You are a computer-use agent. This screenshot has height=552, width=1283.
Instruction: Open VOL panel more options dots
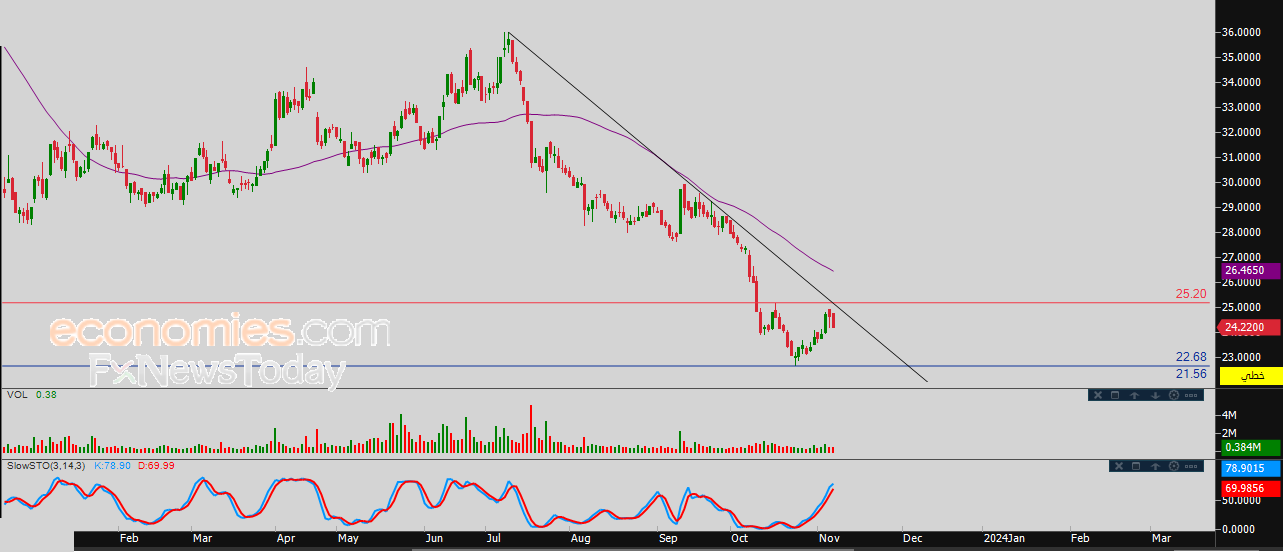click(1191, 395)
